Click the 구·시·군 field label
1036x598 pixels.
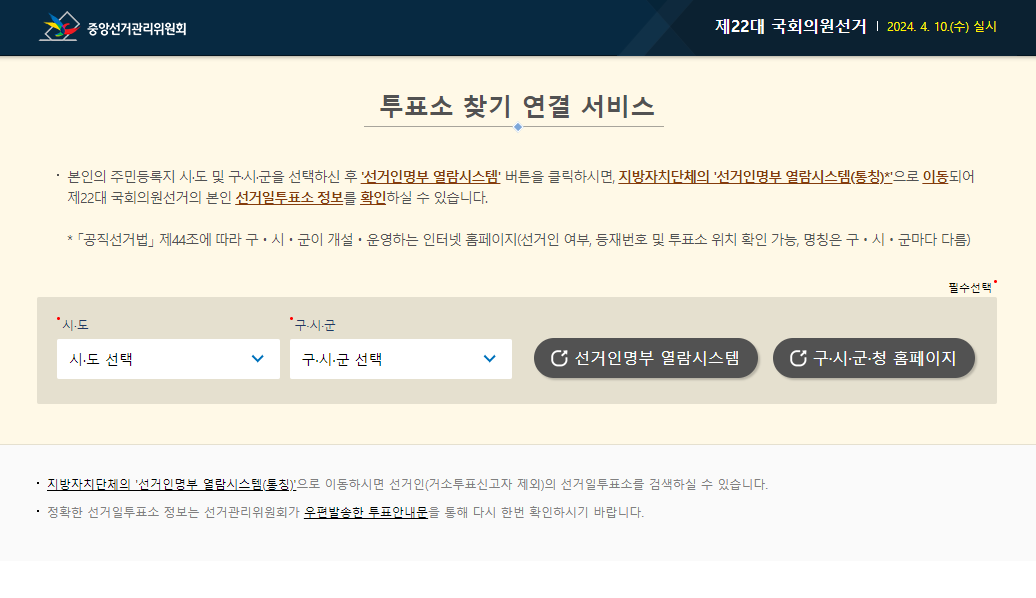tap(315, 325)
